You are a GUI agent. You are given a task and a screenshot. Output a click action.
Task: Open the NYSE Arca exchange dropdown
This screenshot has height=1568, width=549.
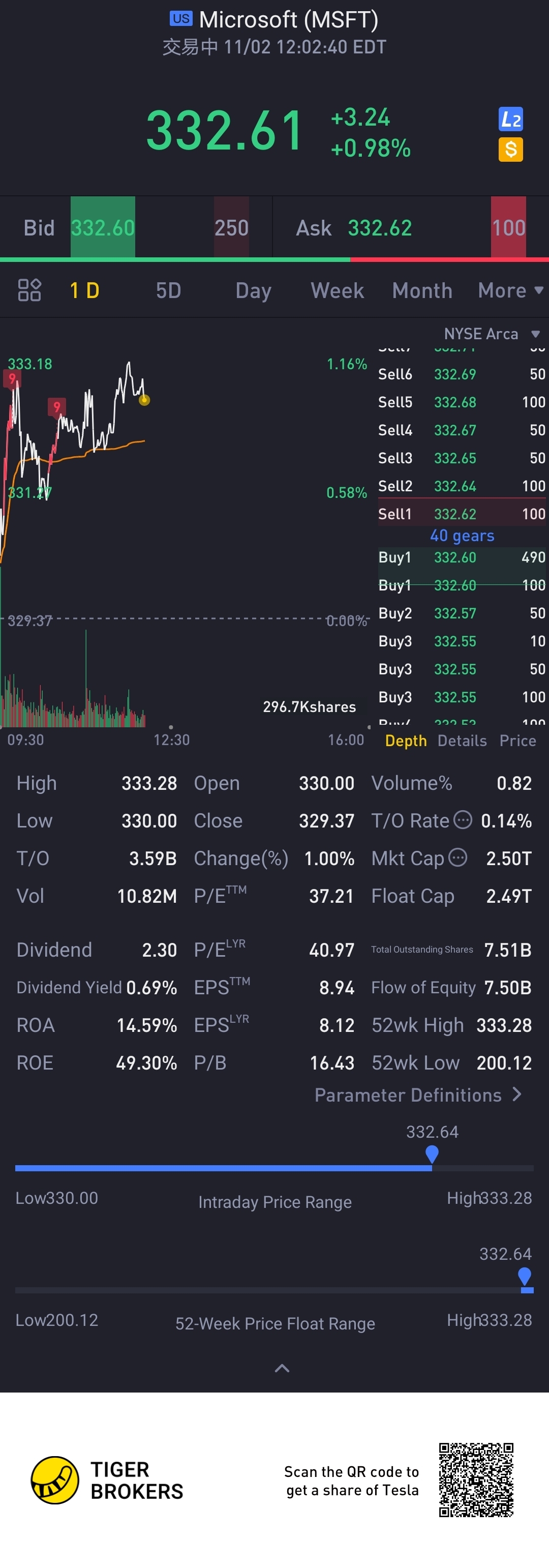point(492,334)
